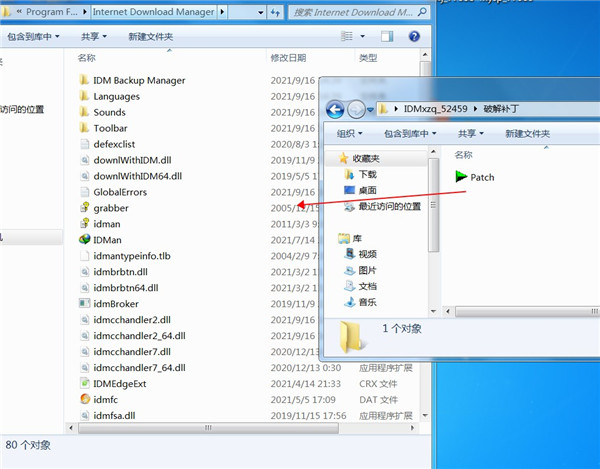Select 桌面 in the navigation pane
600x469 pixels.
(367, 190)
